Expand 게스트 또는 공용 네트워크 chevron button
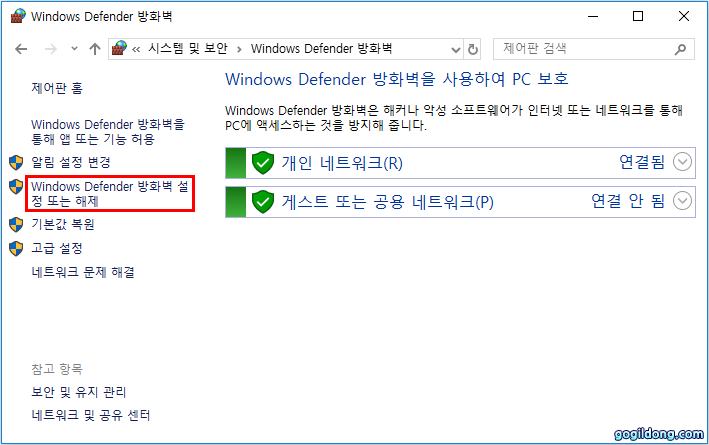Screen dimensions: 709x445 point(682,201)
